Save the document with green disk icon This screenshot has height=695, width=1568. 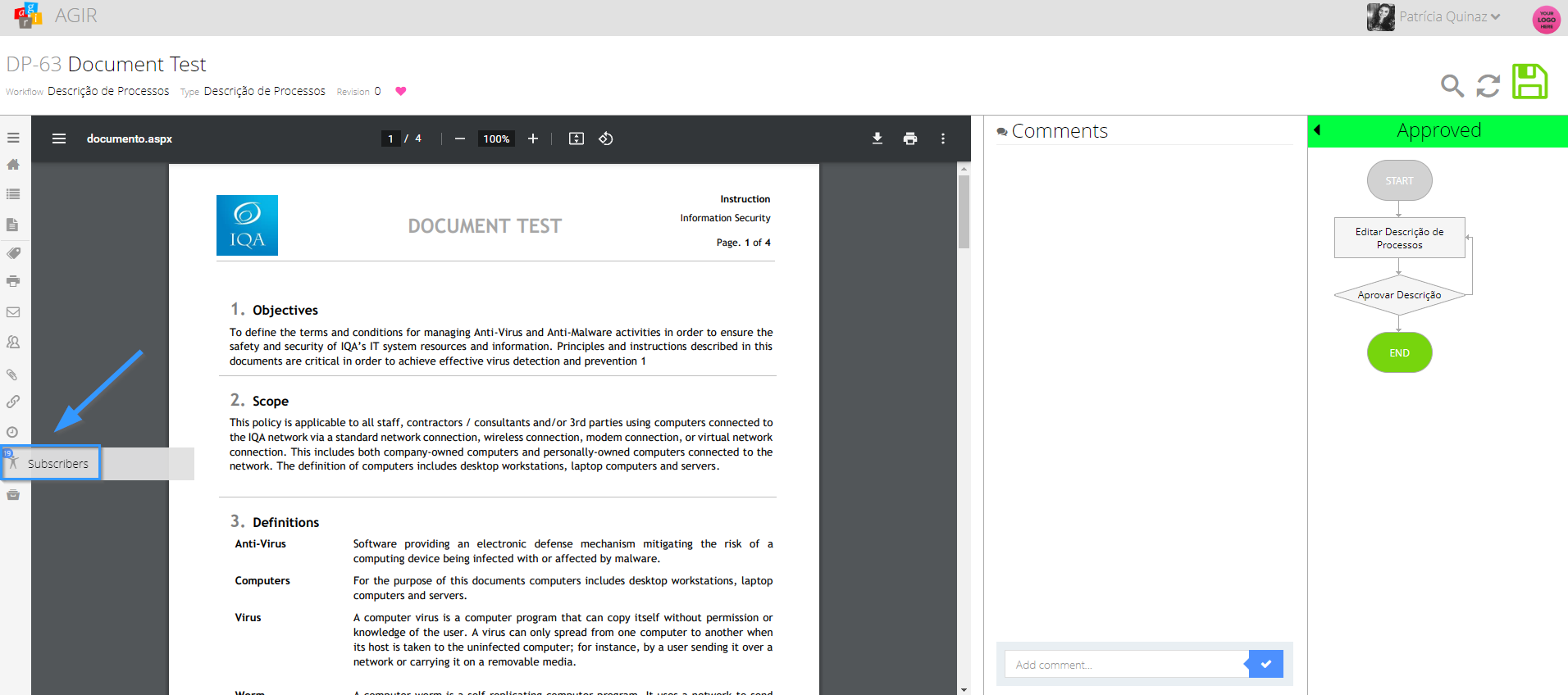coord(1529,81)
